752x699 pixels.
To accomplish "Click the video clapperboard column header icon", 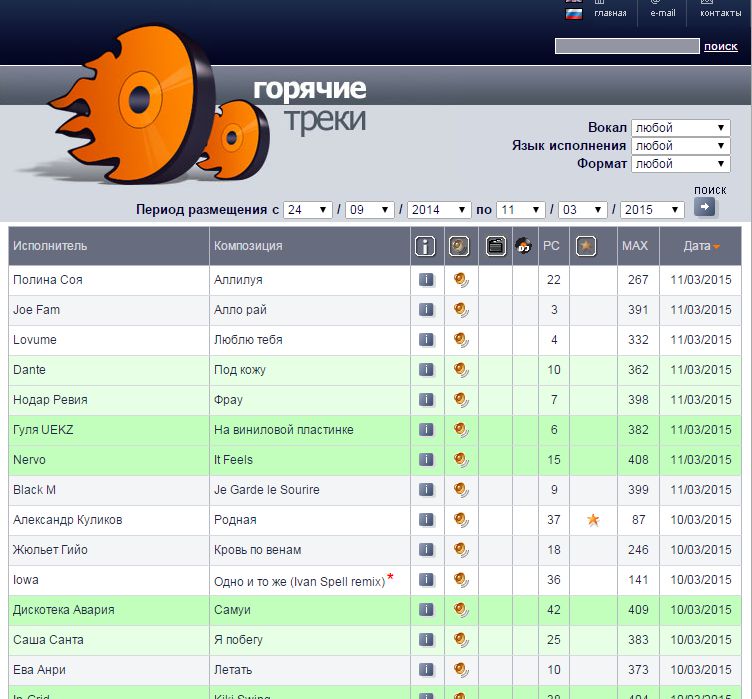I will pyautogui.click(x=495, y=246).
